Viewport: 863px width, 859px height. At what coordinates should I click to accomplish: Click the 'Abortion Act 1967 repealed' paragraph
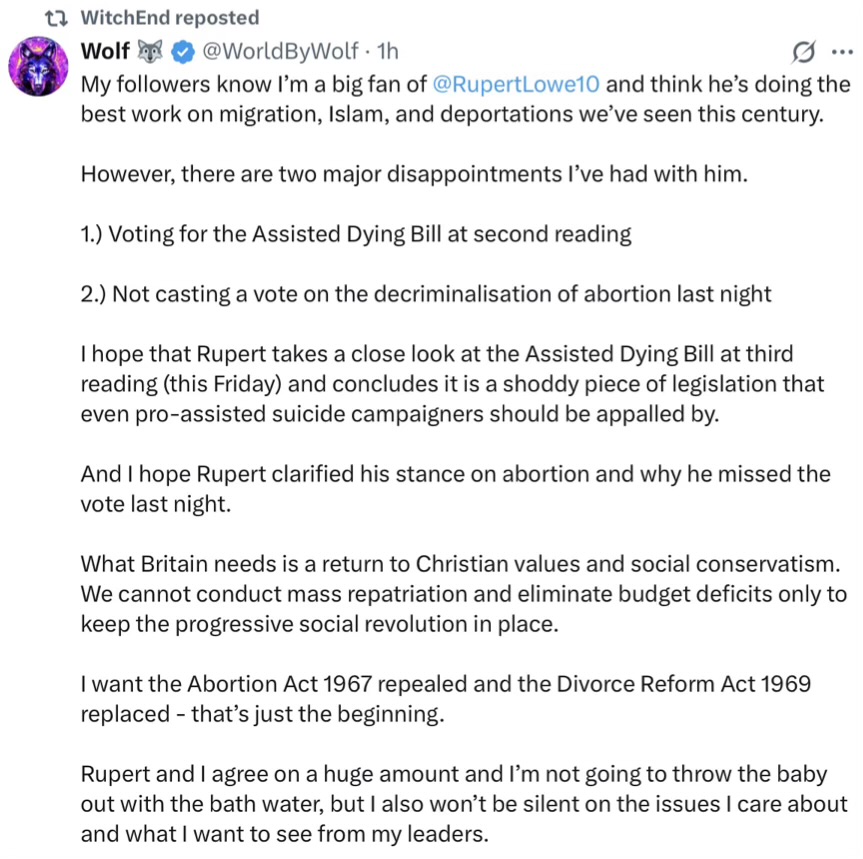[445, 699]
